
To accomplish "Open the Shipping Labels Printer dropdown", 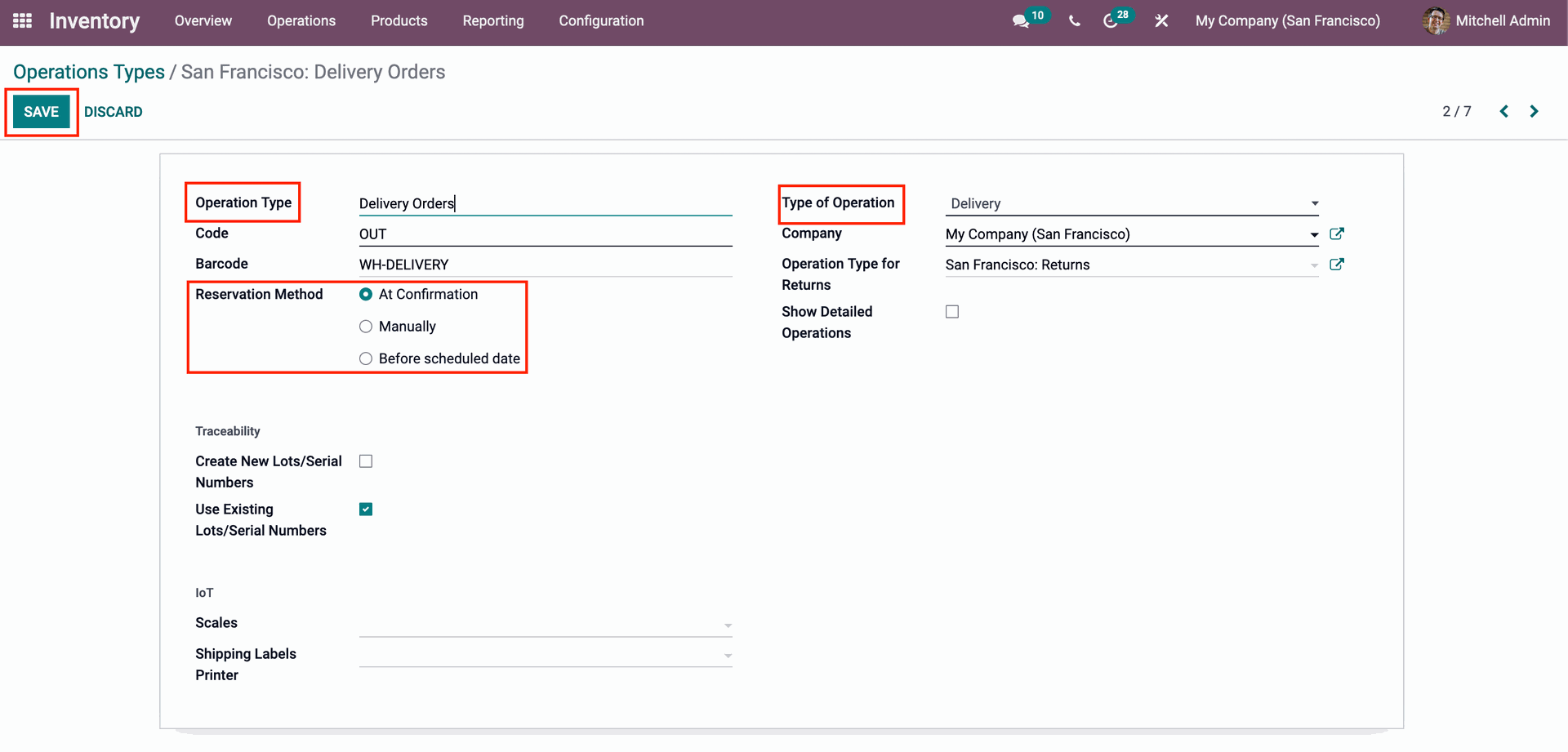I will [545, 655].
